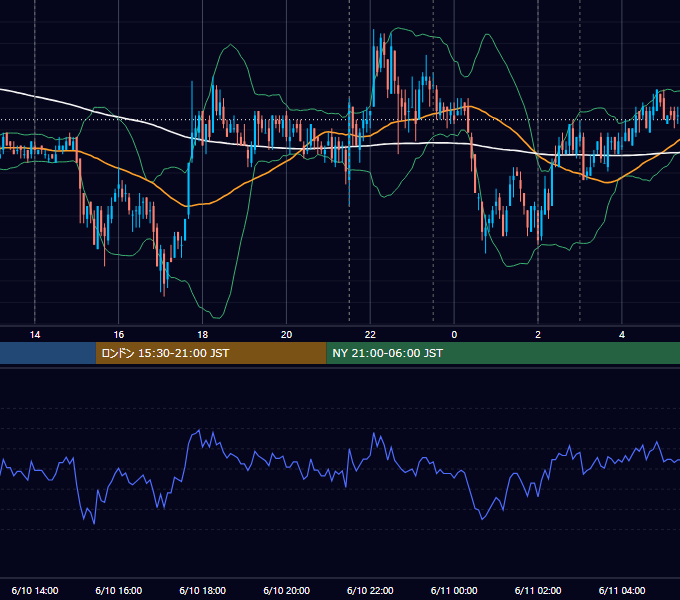
Task: Click the blue session bar before London
Action: click(x=48, y=353)
